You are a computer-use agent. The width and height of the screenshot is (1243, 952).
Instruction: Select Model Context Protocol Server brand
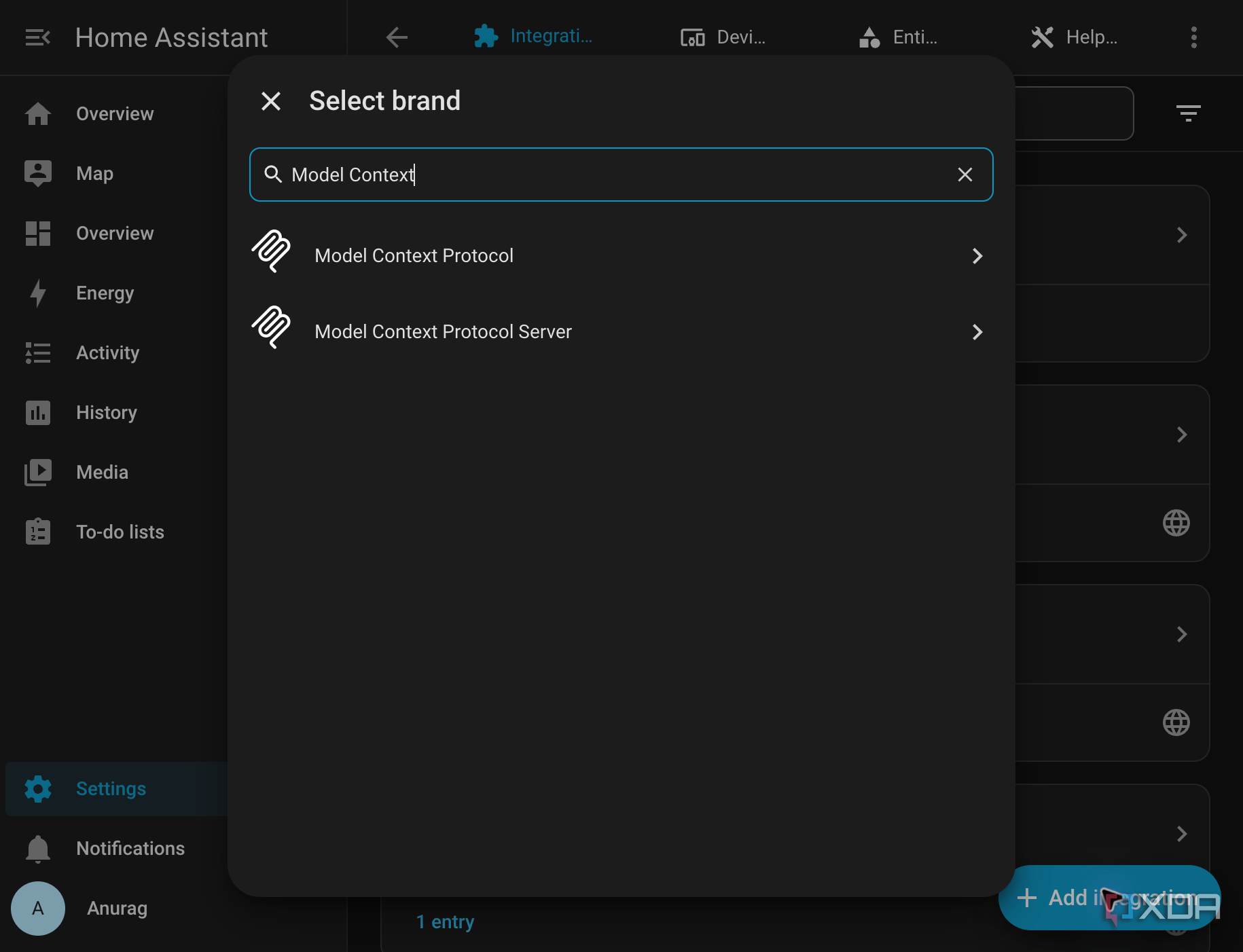(x=621, y=332)
